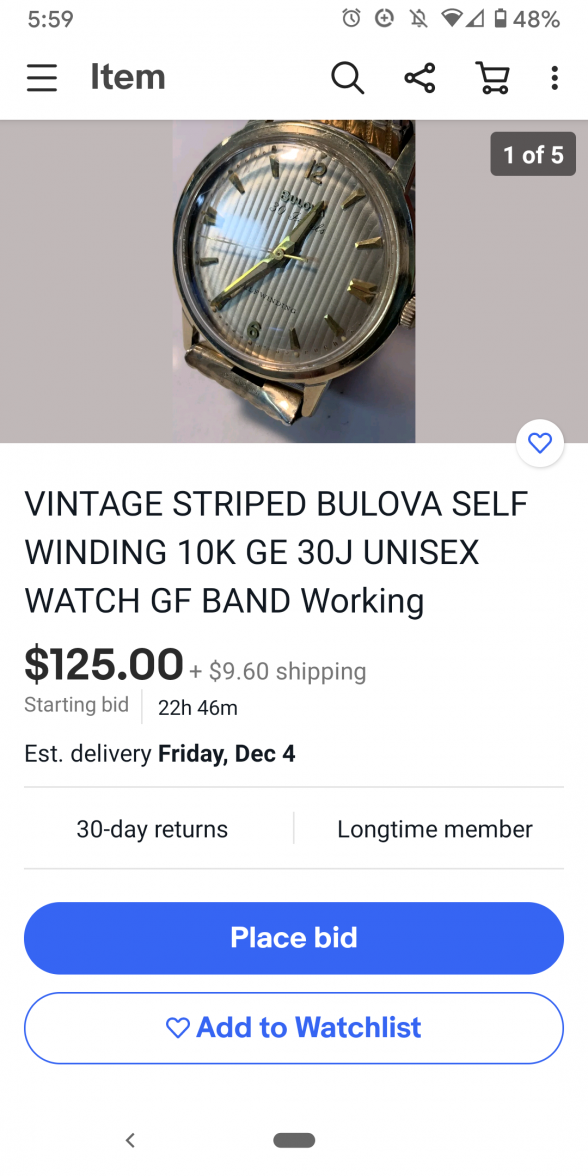The height and width of the screenshot is (1176, 588).
Task: Tap the battery 48% indicator
Action: pyautogui.click(x=526, y=19)
